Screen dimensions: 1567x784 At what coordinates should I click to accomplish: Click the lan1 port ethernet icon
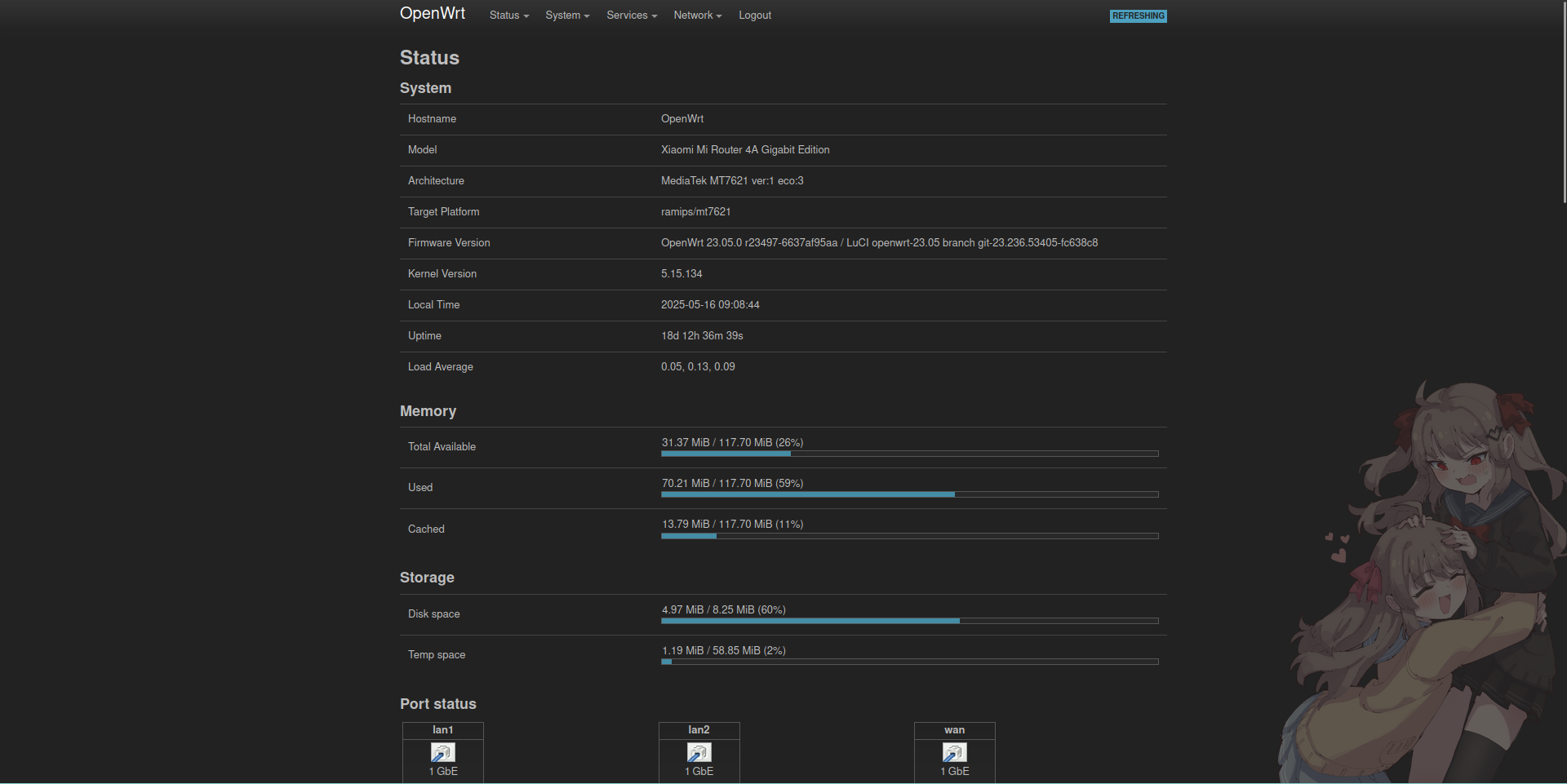tap(442, 752)
